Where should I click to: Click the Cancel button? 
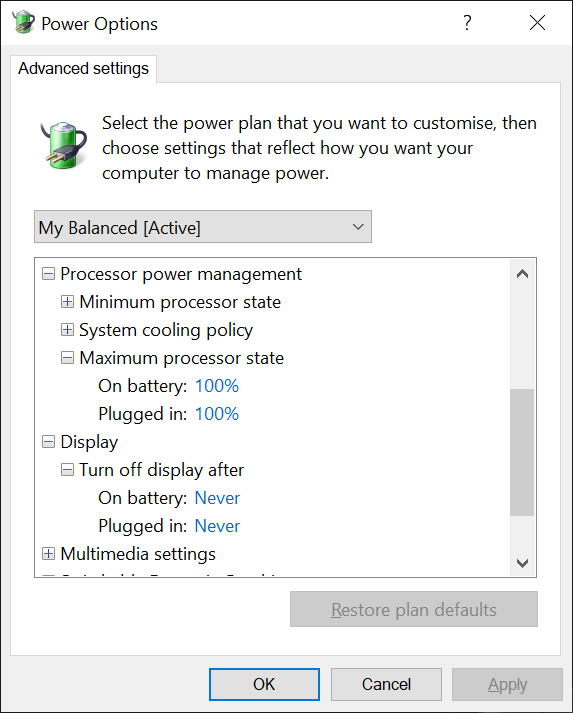pos(386,684)
